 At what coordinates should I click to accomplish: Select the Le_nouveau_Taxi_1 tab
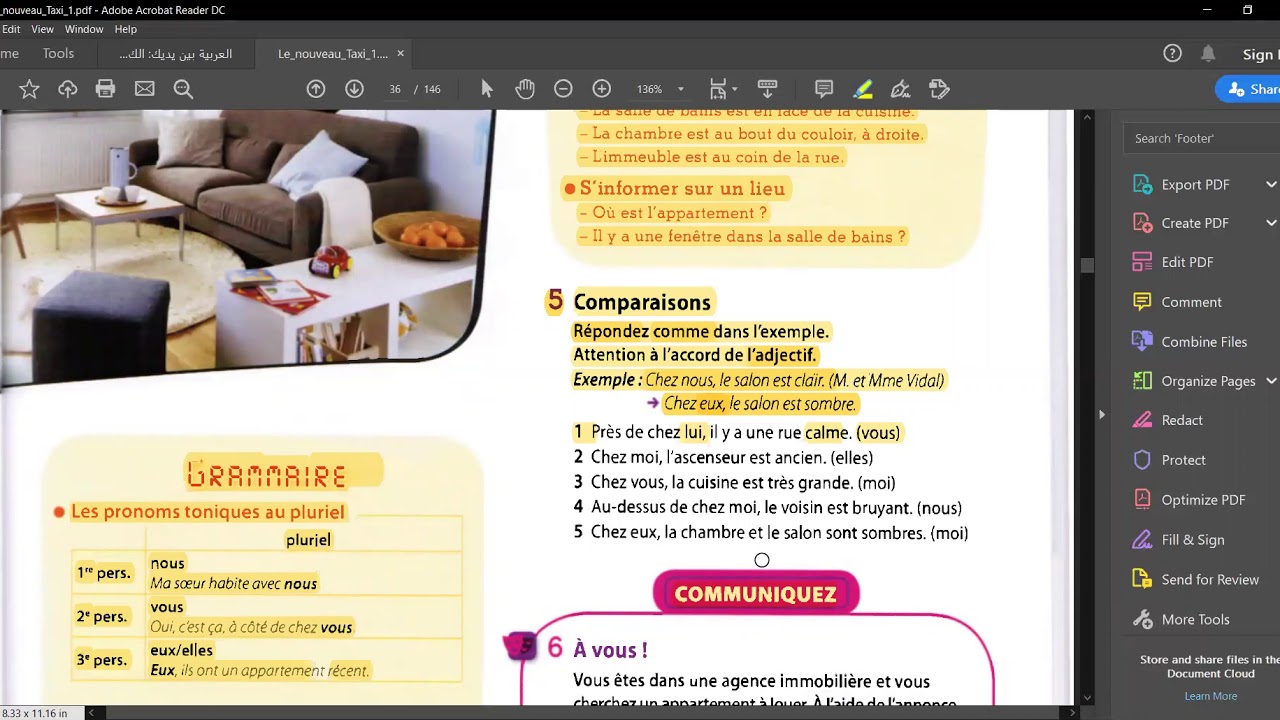coord(332,54)
